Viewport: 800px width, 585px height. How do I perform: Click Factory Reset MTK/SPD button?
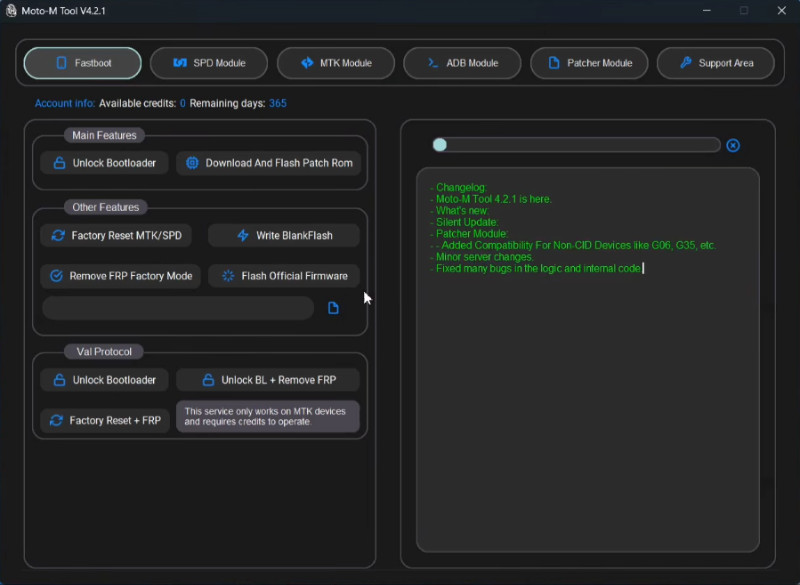tap(116, 236)
